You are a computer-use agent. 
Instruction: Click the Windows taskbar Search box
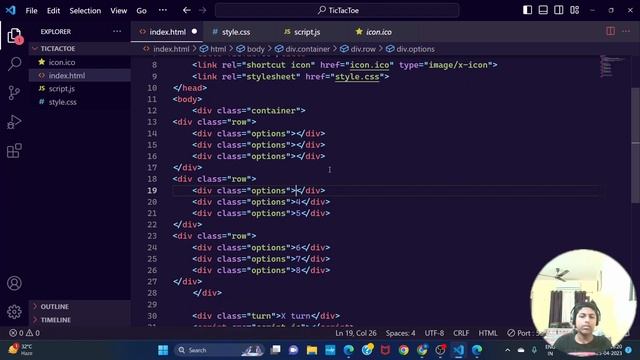(219, 350)
